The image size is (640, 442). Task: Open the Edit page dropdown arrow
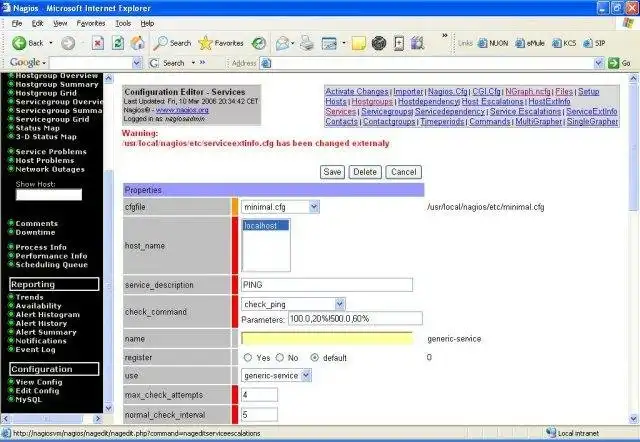point(344,43)
